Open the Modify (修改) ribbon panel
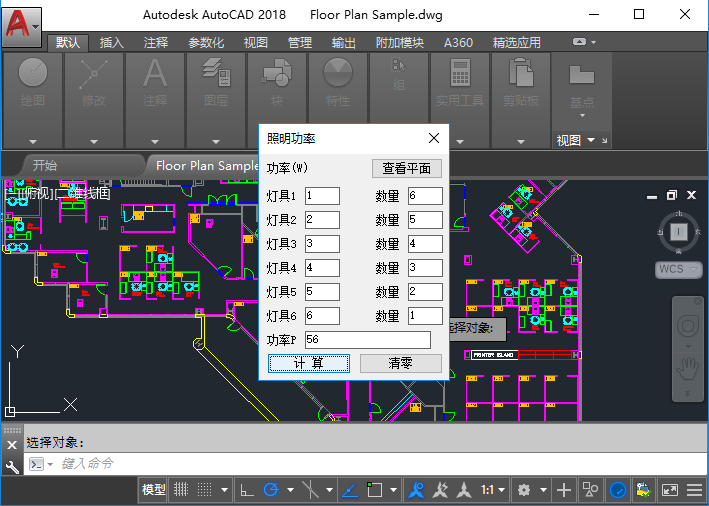709x506 pixels. [x=94, y=100]
